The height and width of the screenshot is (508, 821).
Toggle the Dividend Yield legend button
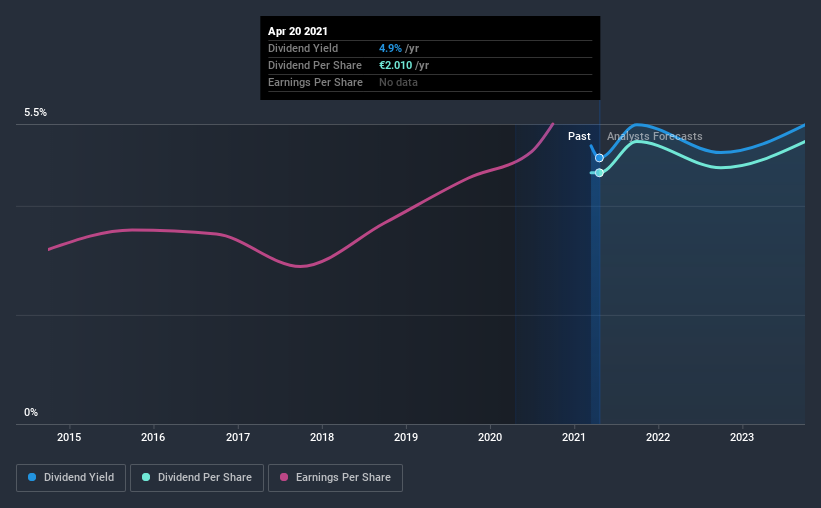(x=71, y=478)
